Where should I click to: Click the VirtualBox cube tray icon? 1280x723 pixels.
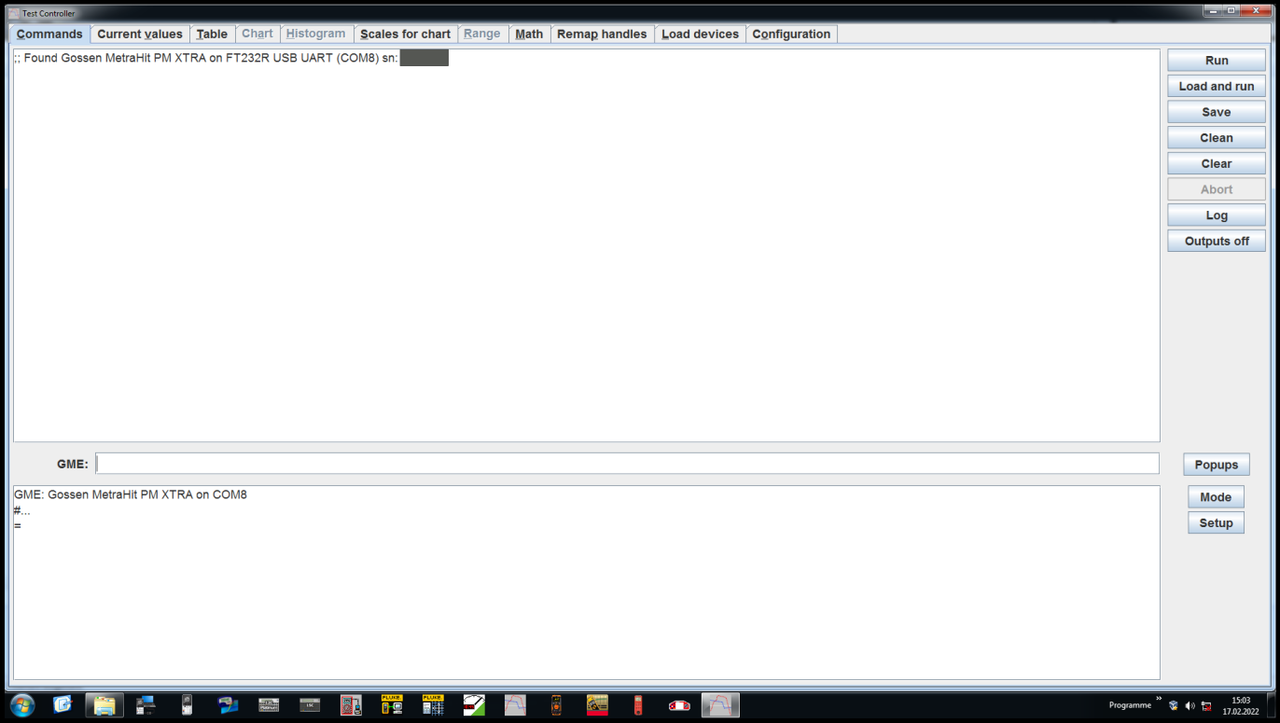1173,706
